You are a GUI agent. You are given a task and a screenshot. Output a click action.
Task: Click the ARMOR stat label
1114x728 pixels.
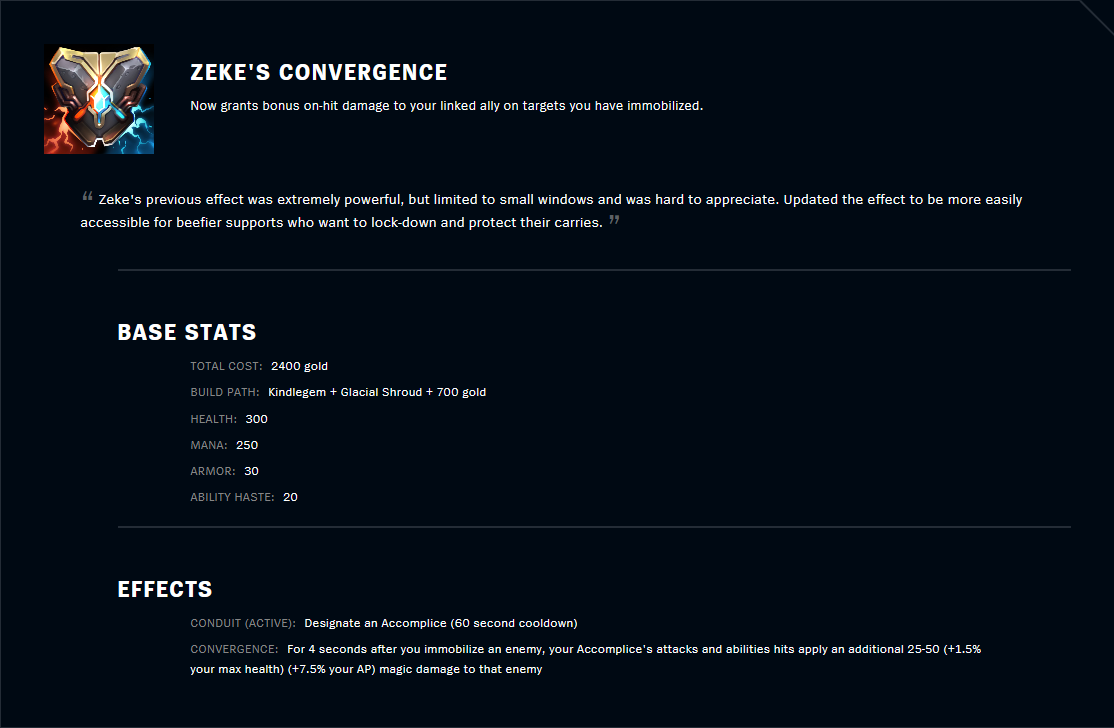pos(211,471)
